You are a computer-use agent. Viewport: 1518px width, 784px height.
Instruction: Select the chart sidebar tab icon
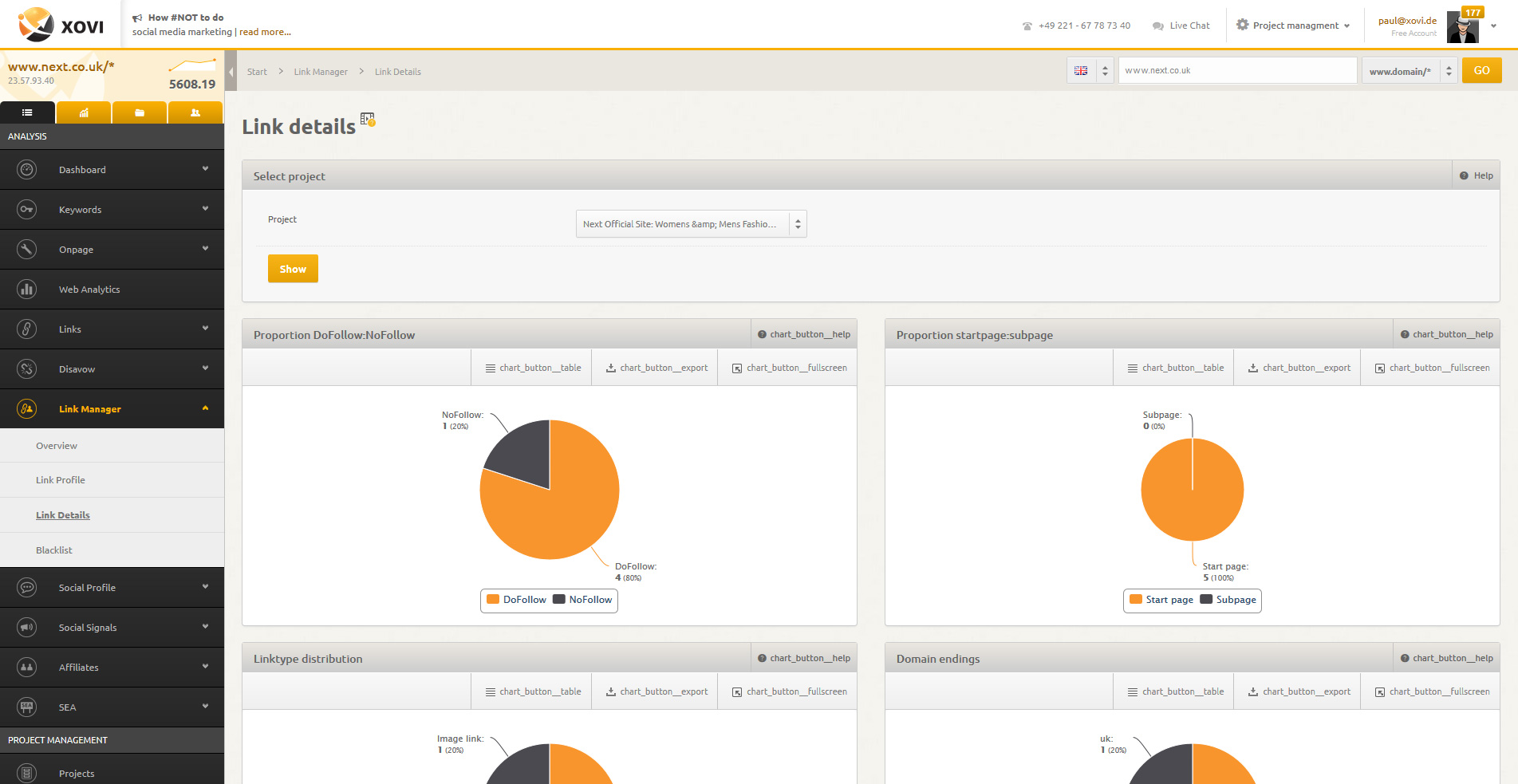(x=84, y=112)
